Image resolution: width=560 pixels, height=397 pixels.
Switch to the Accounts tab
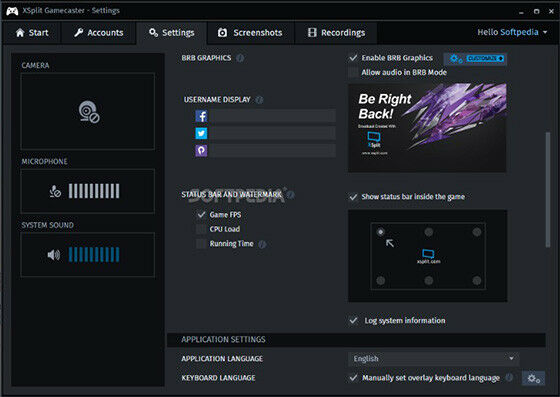coord(99,33)
